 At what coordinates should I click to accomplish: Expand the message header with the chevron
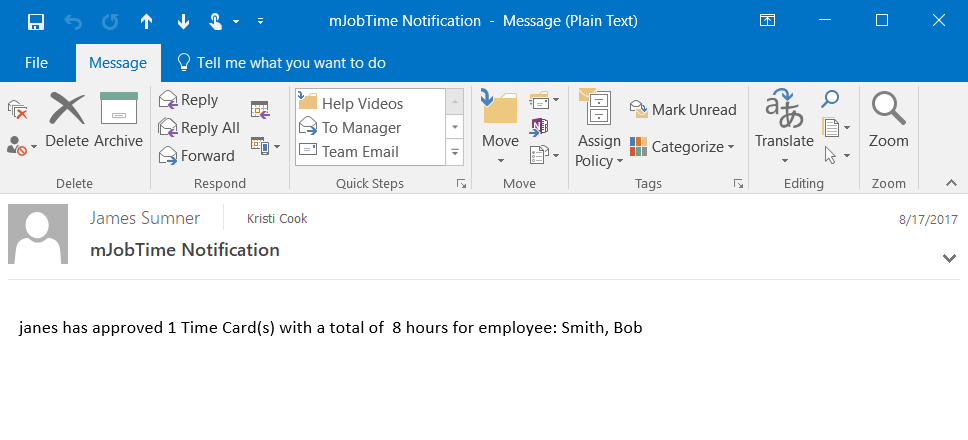[949, 258]
